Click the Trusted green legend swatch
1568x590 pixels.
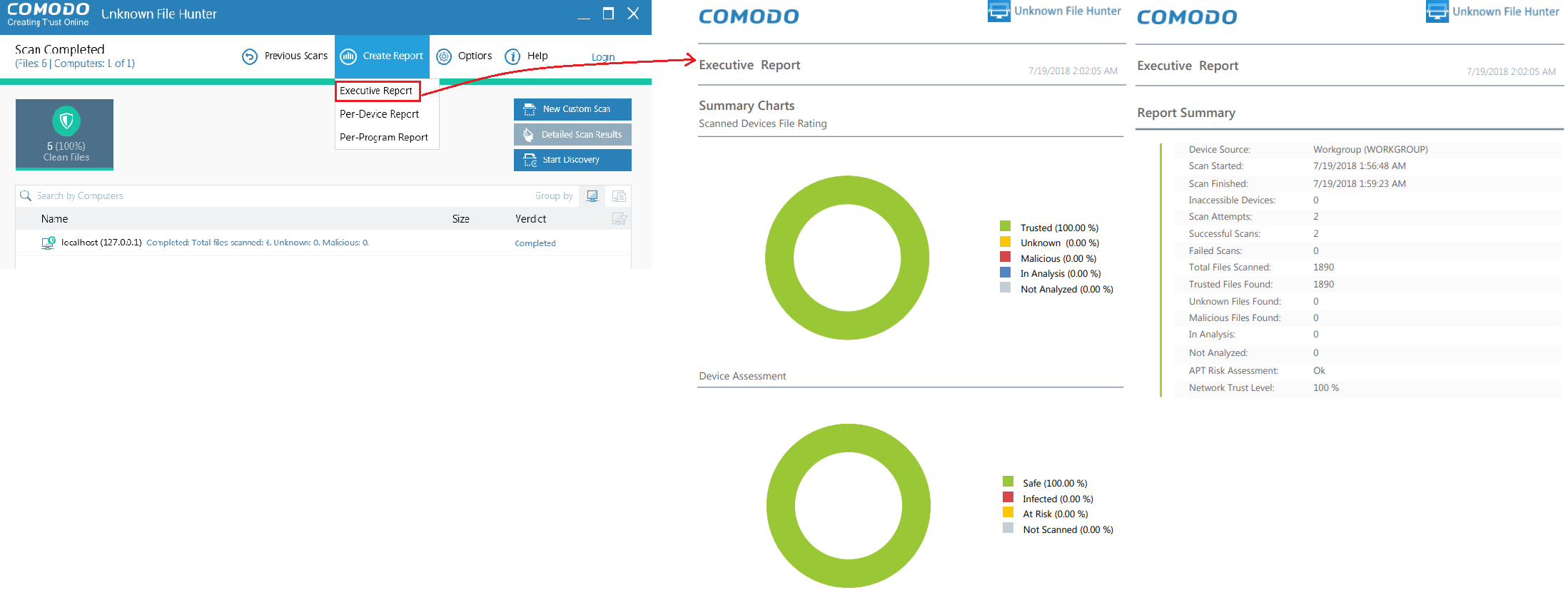pyautogui.click(x=1005, y=226)
